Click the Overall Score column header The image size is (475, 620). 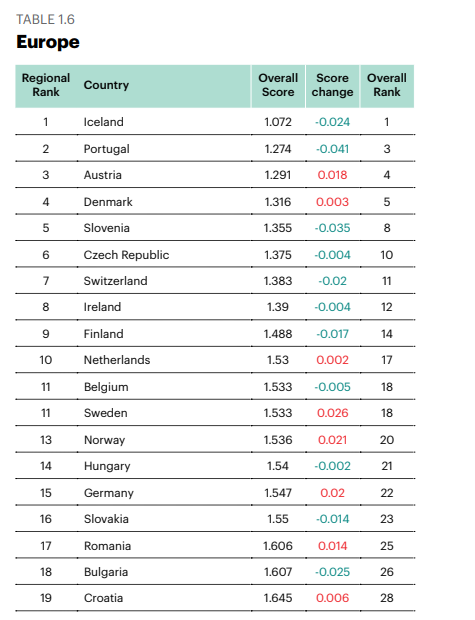click(278, 85)
